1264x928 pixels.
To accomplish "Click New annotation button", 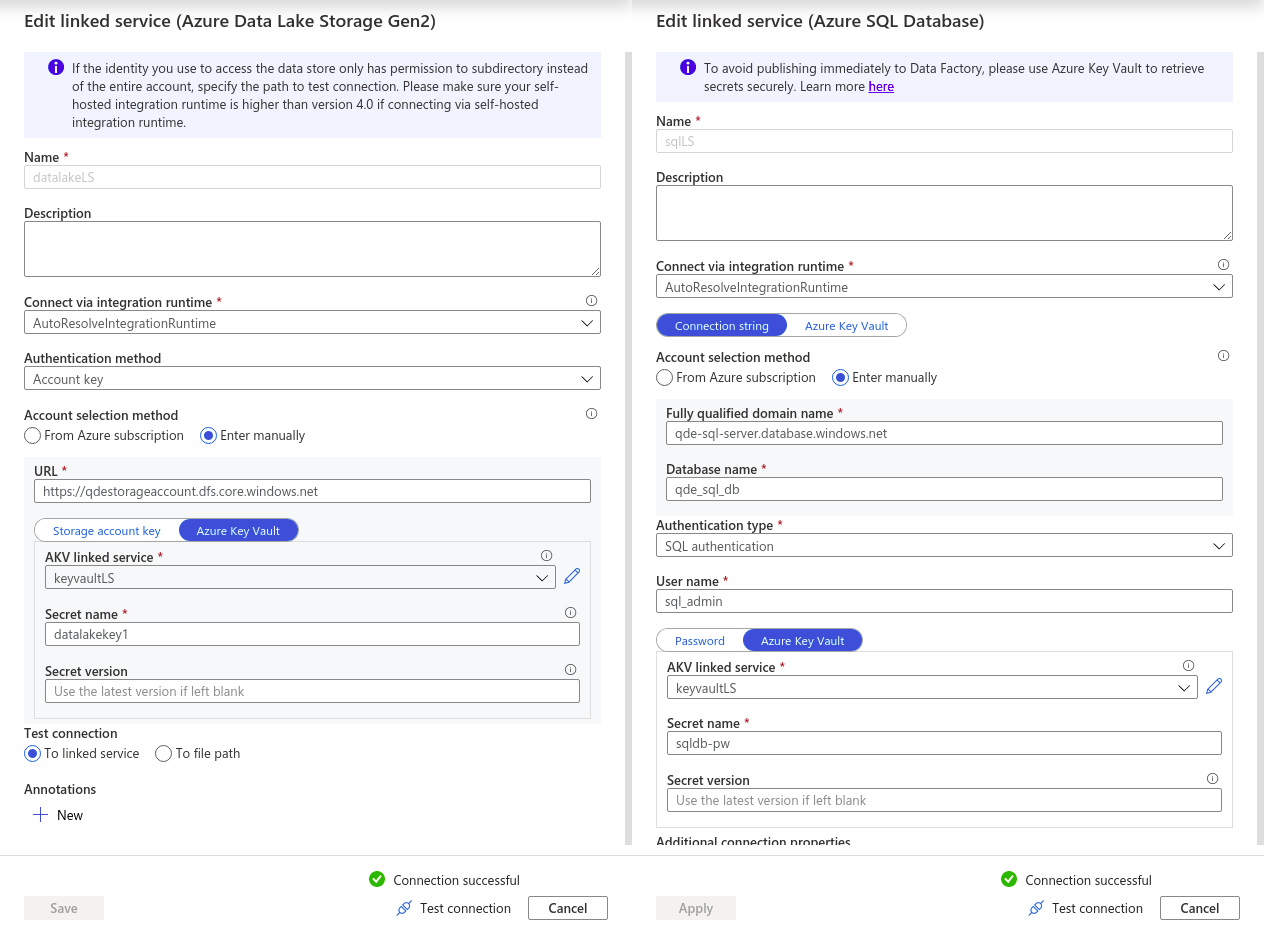I will point(58,815).
